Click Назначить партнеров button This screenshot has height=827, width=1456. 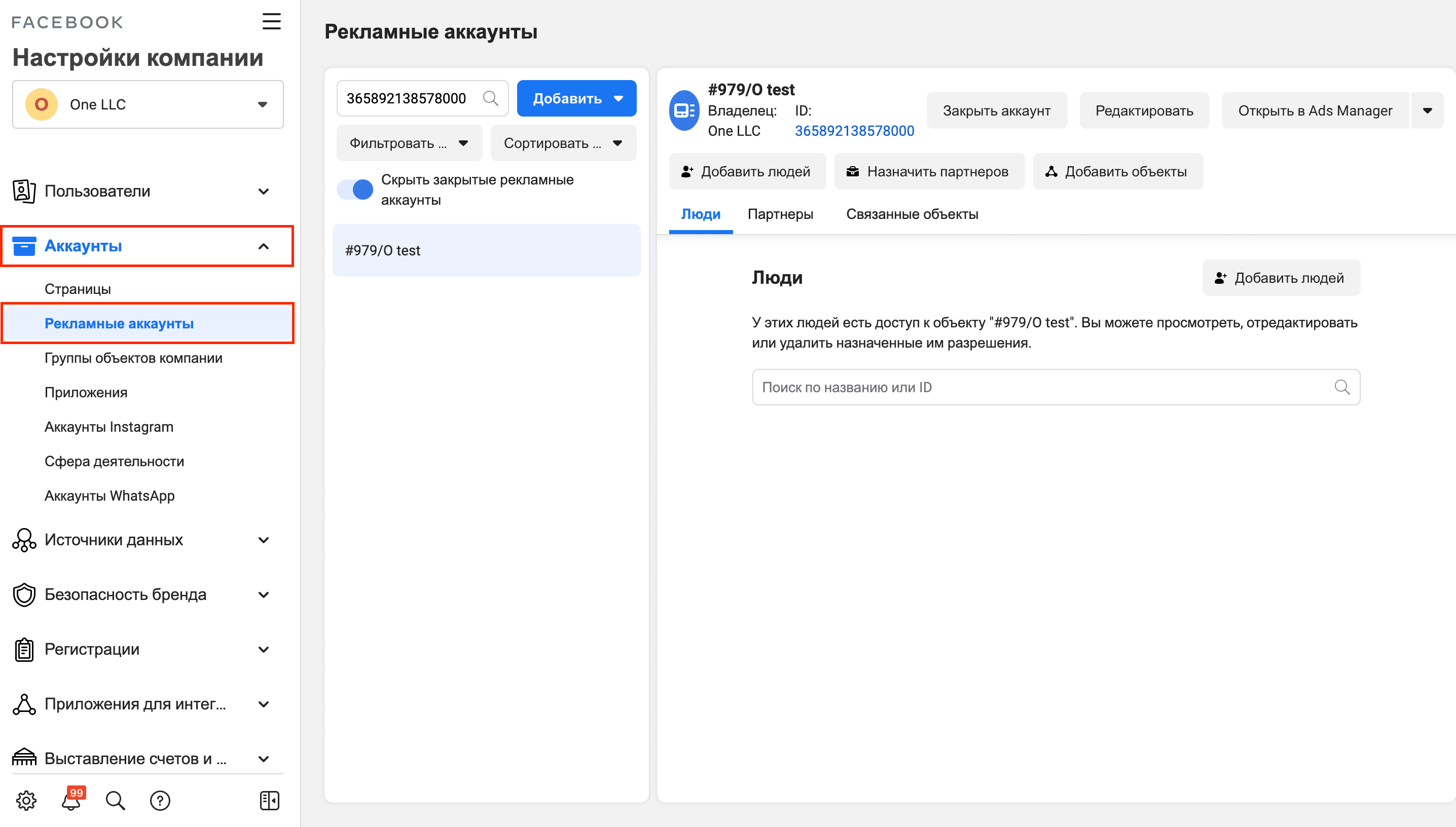point(929,172)
